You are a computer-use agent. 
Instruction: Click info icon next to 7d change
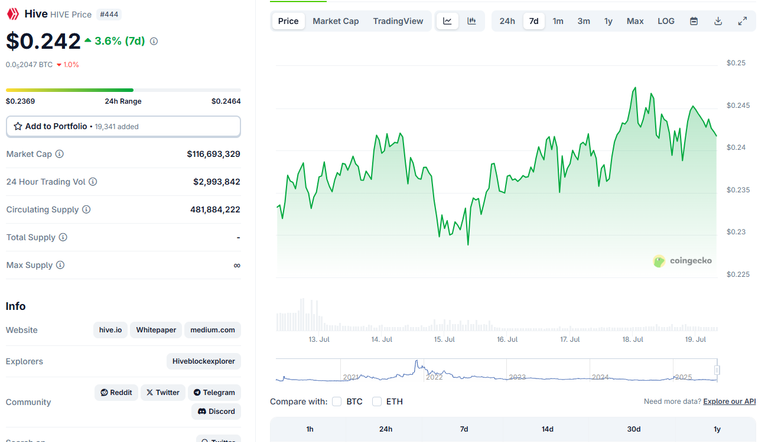[x=154, y=41]
